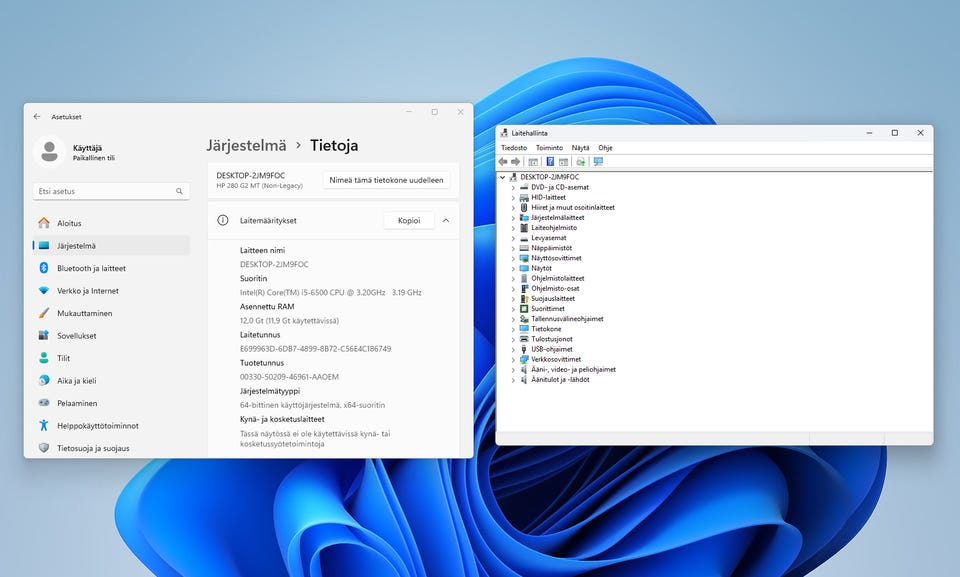Image resolution: width=960 pixels, height=577 pixels.
Task: Click the Etsi asetus search field
Action: coord(111,191)
